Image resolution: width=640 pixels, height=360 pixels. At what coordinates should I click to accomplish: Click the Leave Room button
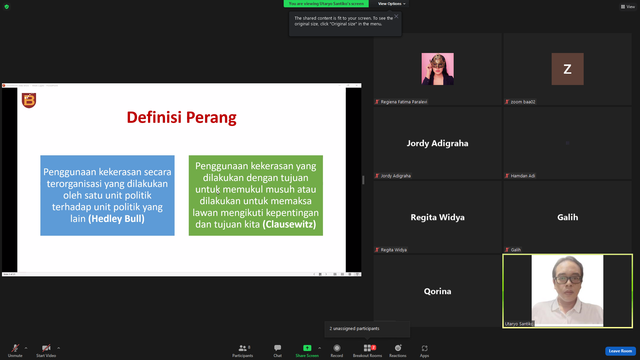pyautogui.click(x=620, y=351)
